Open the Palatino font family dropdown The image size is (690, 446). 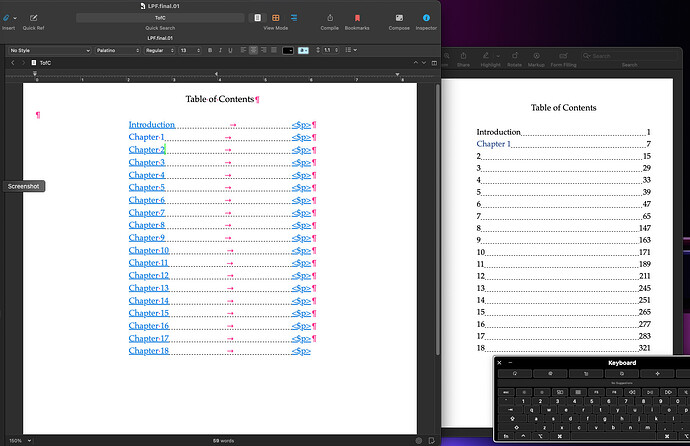(x=117, y=50)
